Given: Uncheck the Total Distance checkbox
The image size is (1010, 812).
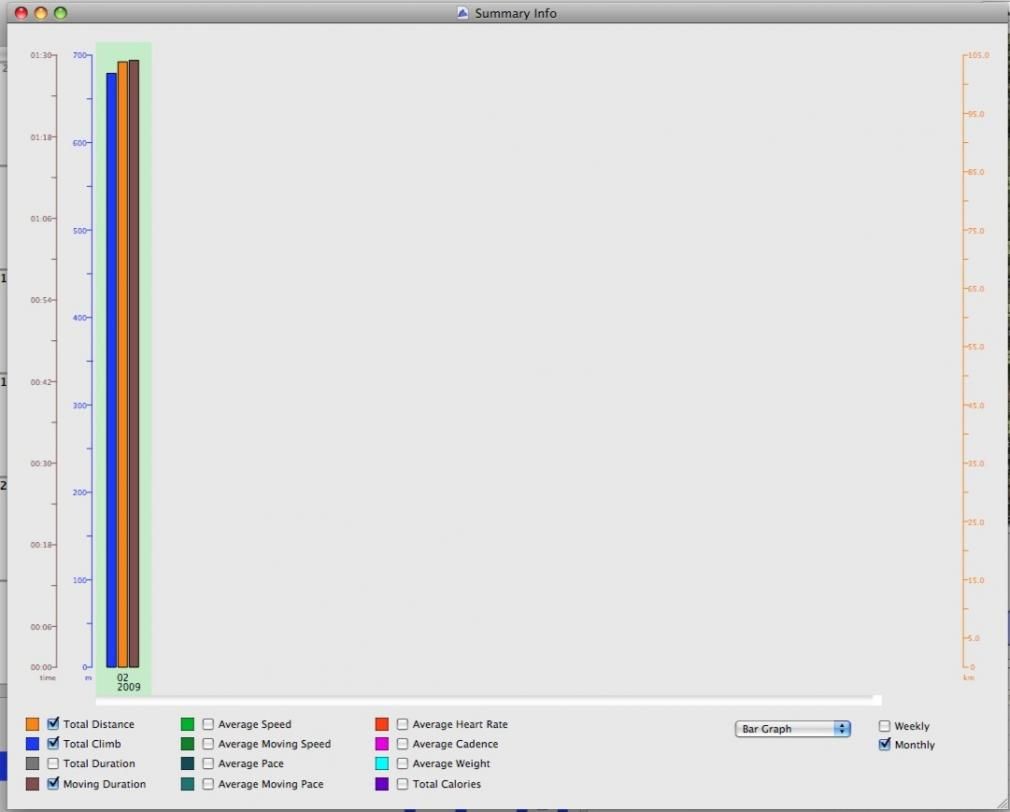Looking at the screenshot, I should point(53,724).
